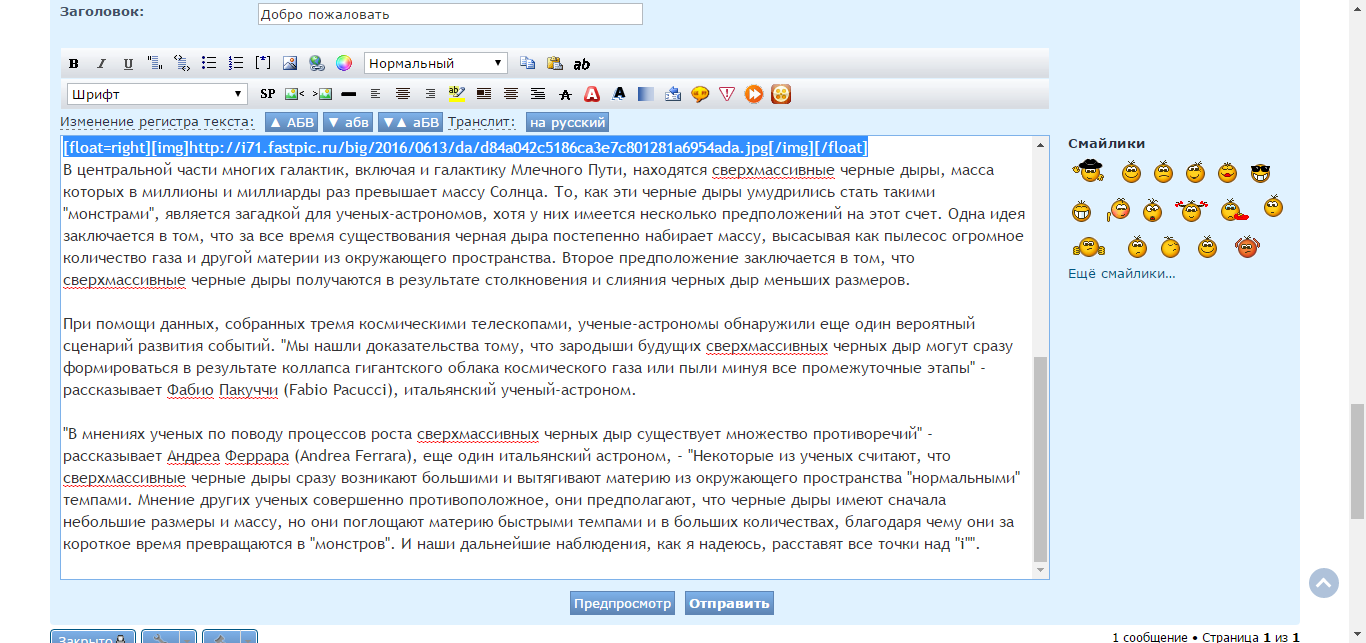Convert text to uppercase 'АБВ'
The image size is (1366, 643).
(292, 123)
